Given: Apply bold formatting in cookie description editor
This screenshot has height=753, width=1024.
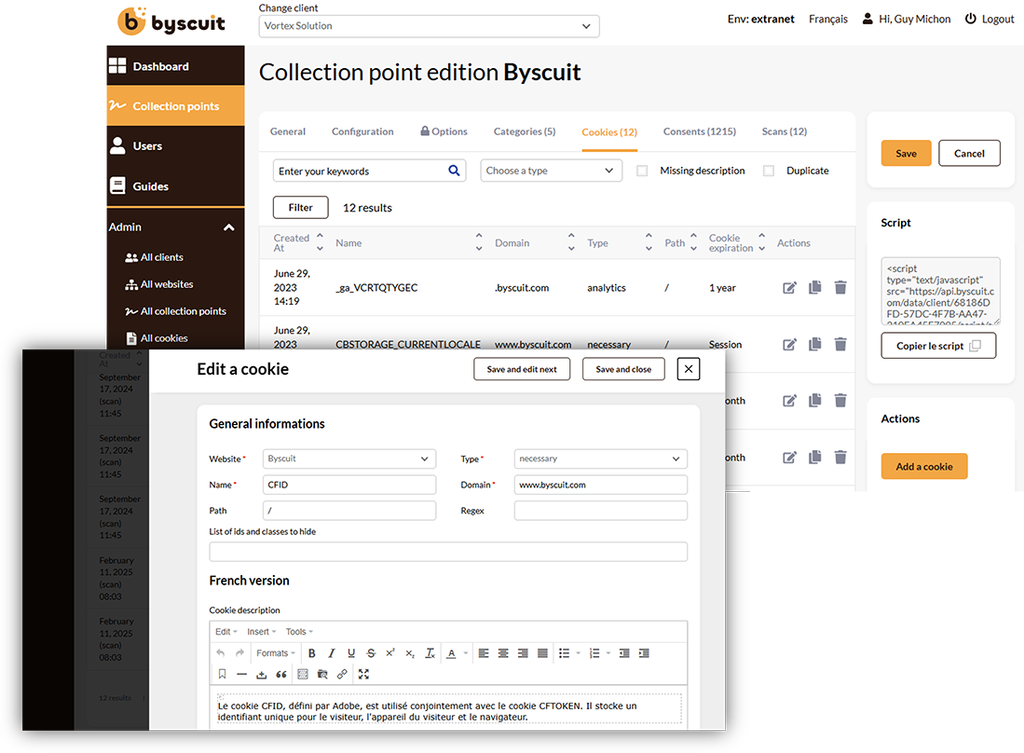Looking at the screenshot, I should [312, 653].
